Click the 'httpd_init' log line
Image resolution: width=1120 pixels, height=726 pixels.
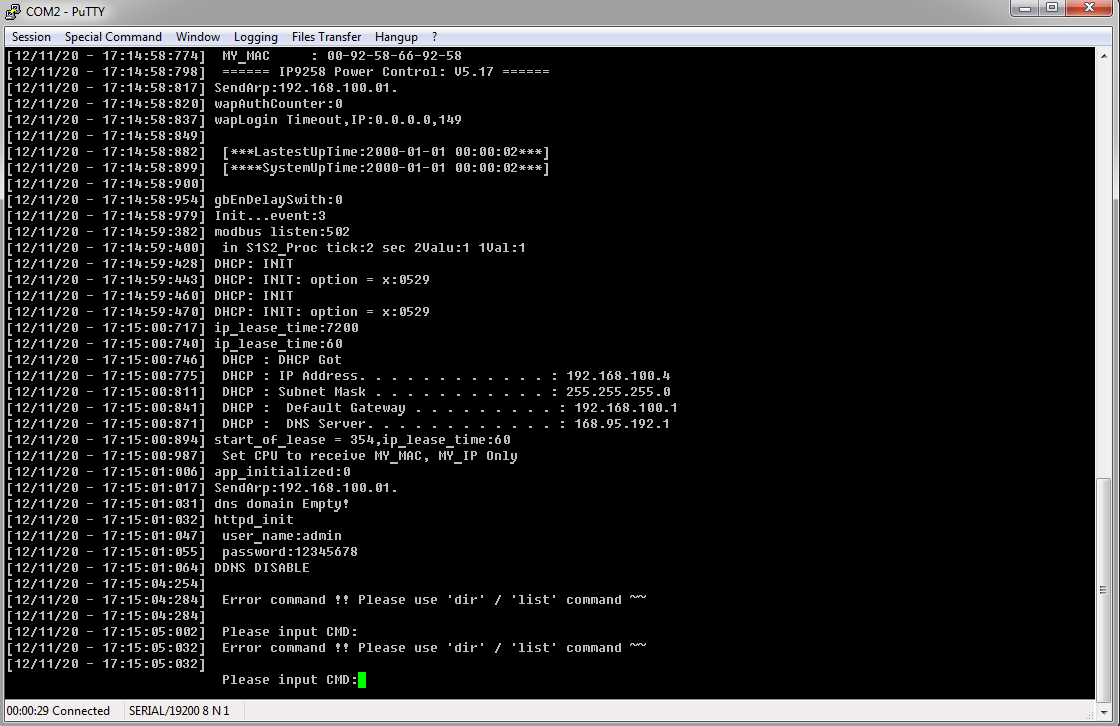pos(254,519)
